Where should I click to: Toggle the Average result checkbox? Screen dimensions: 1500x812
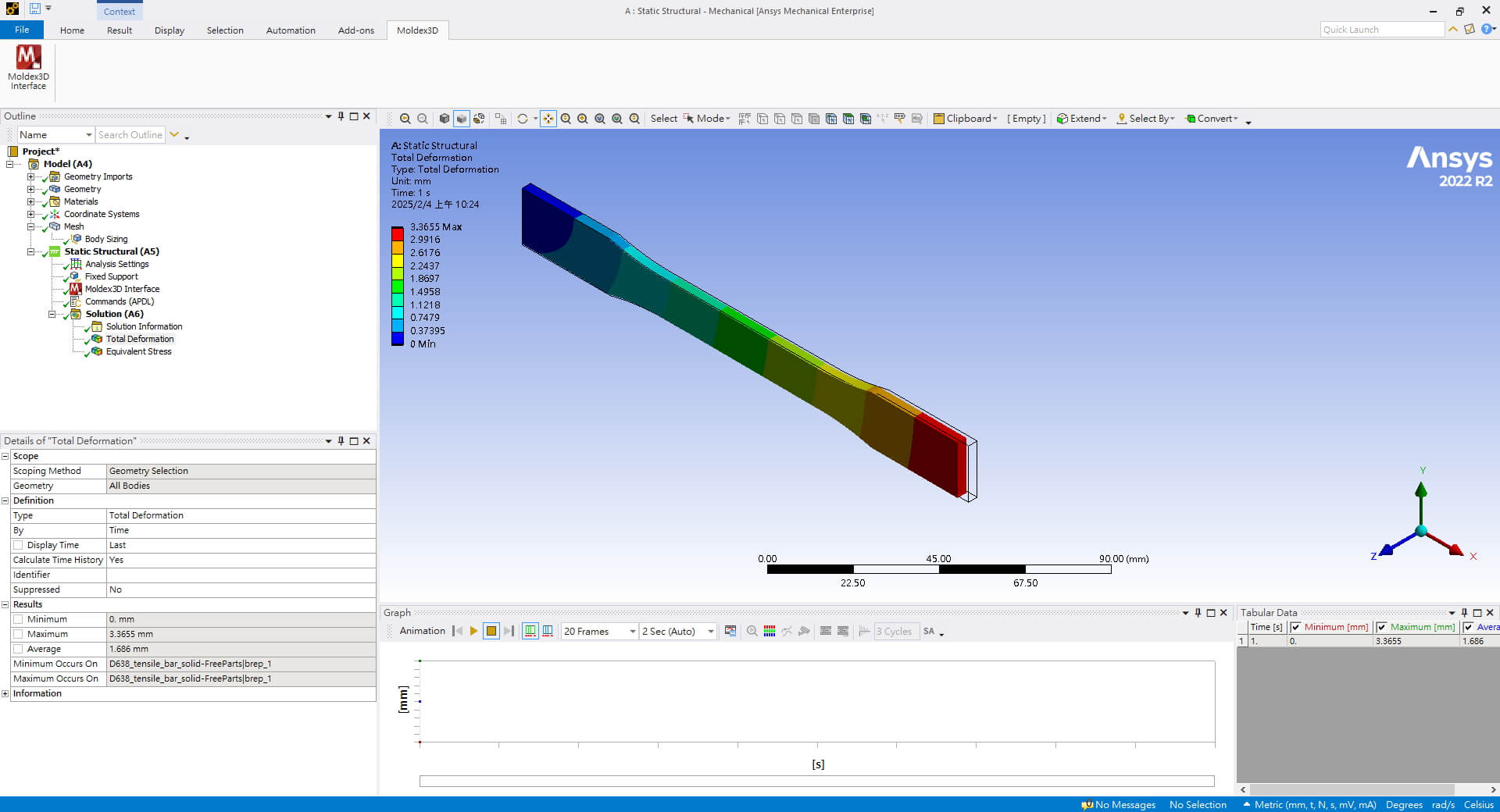[x=18, y=649]
